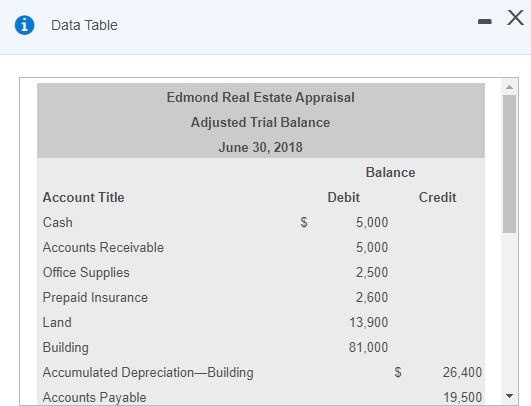Screen dimensions: 531x406
Task: Select Building debit value 81,000
Action: (368, 347)
